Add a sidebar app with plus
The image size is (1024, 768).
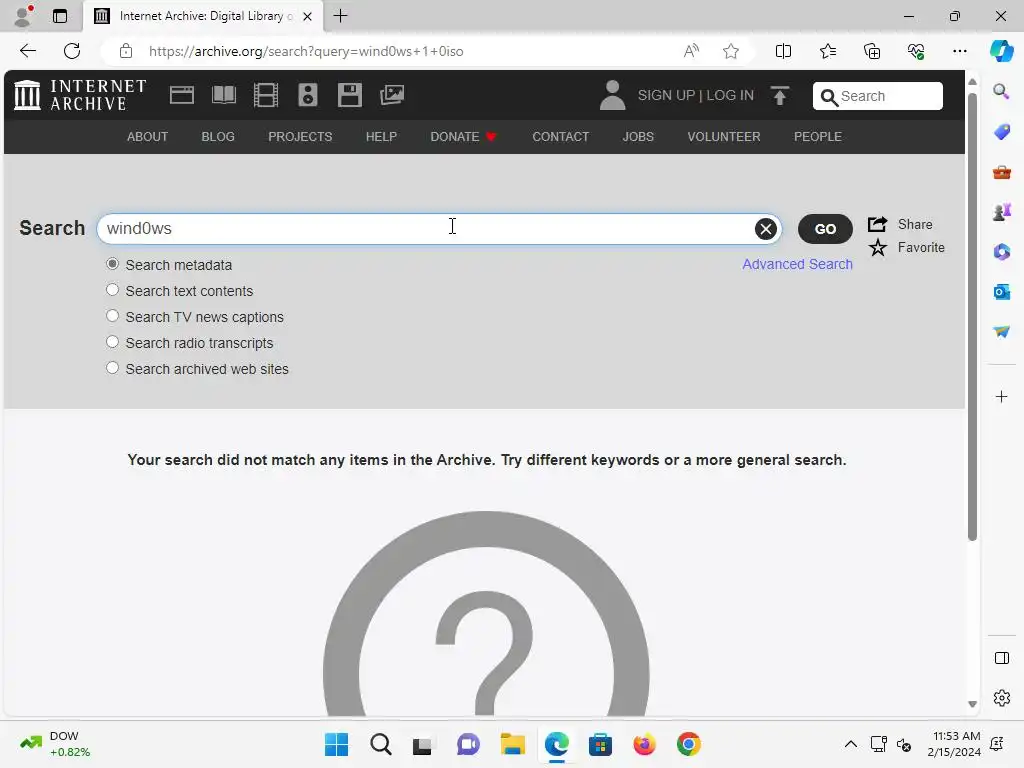point(1001,396)
